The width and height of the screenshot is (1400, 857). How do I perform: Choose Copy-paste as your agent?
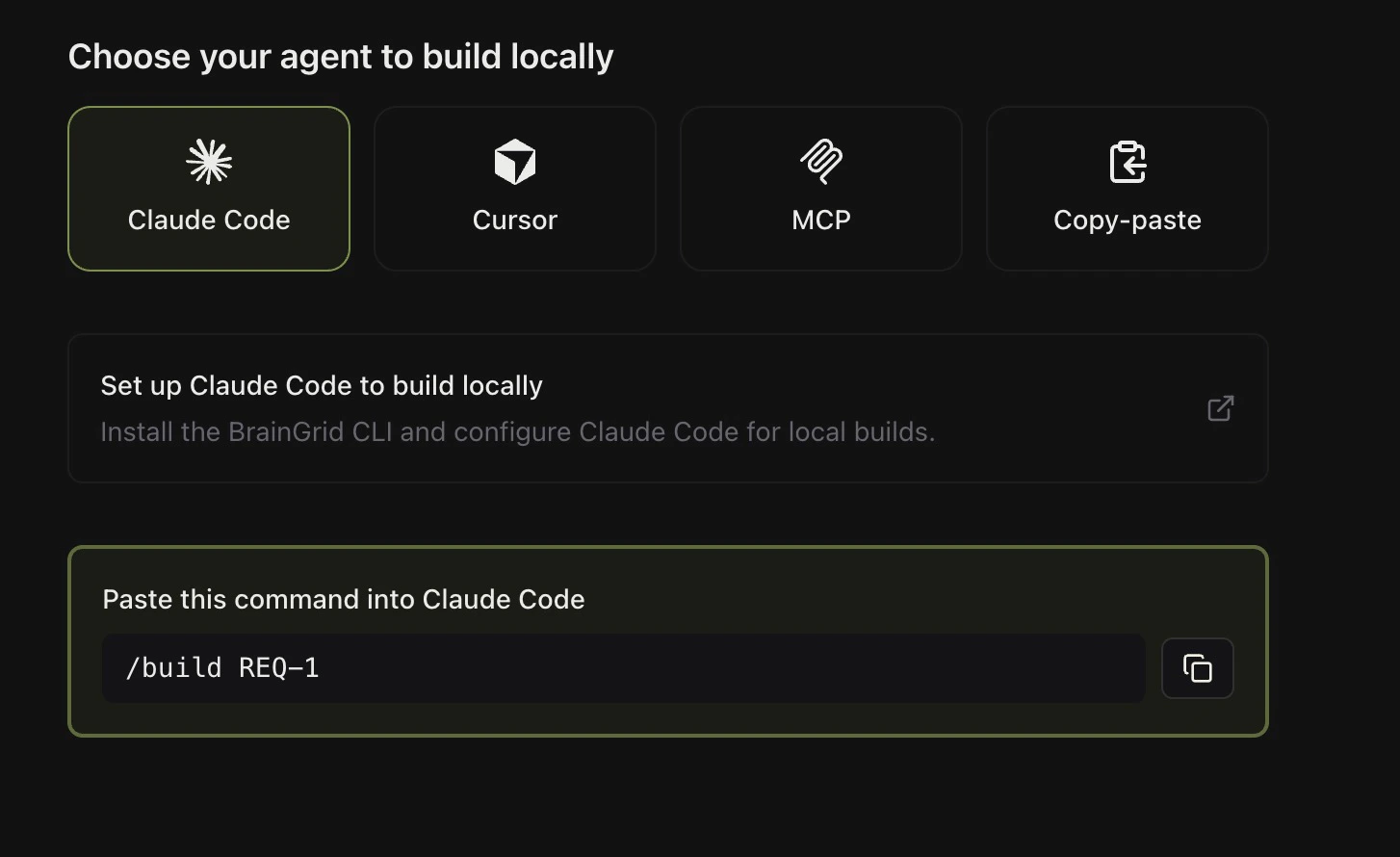tap(1127, 188)
